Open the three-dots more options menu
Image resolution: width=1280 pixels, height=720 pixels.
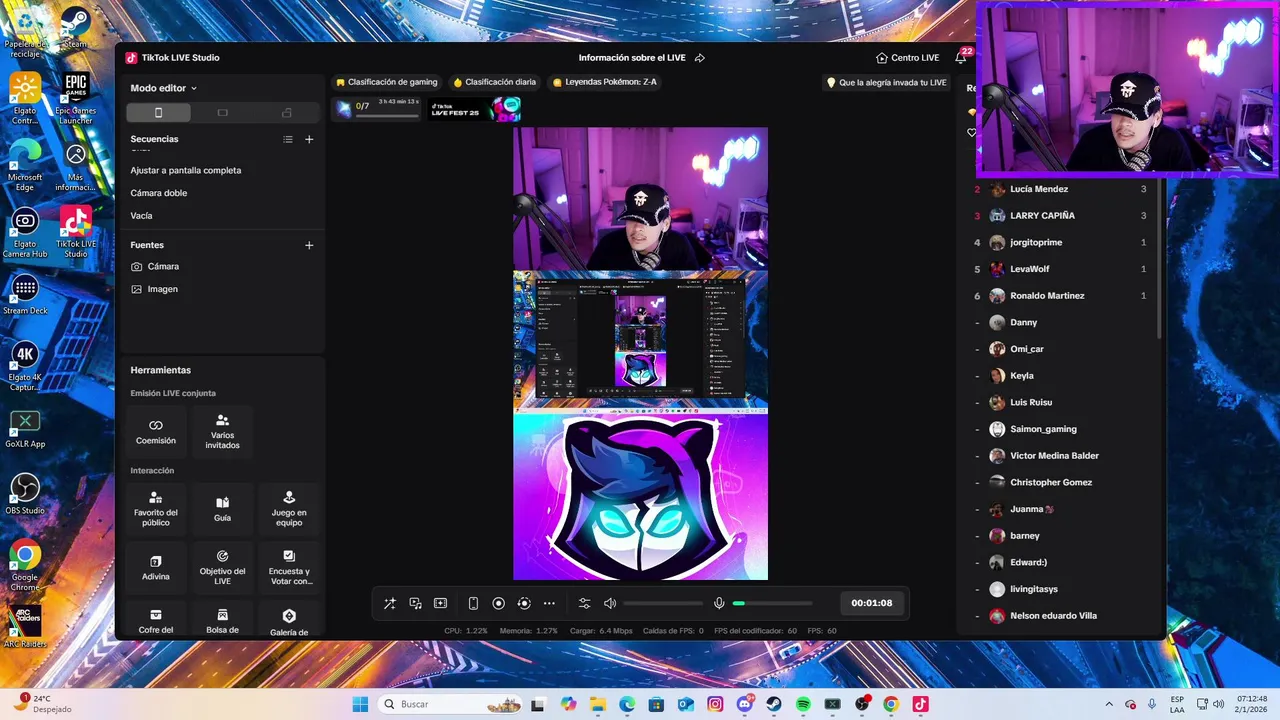(x=549, y=603)
